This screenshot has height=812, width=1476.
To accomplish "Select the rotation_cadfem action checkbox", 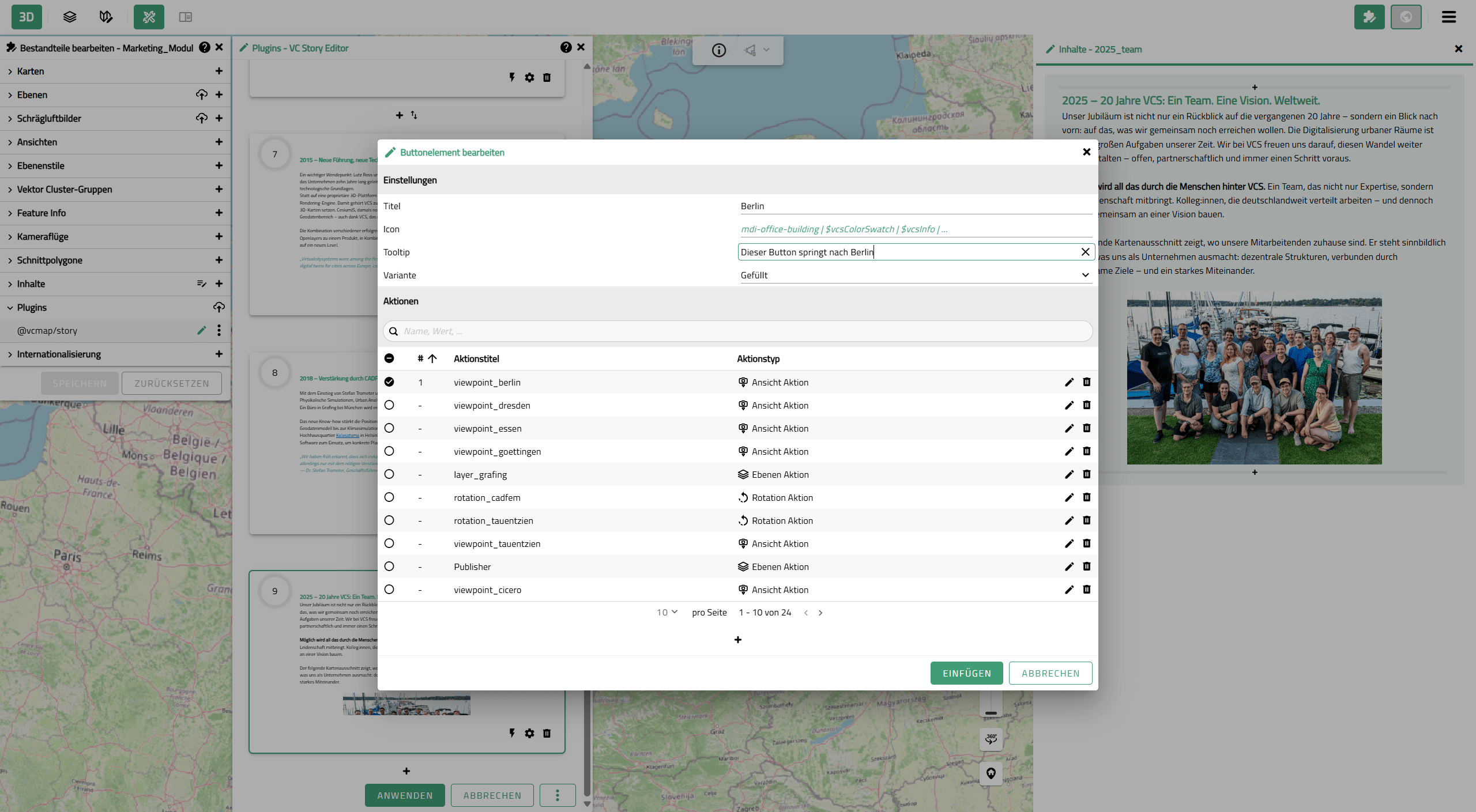I will click(x=389, y=497).
